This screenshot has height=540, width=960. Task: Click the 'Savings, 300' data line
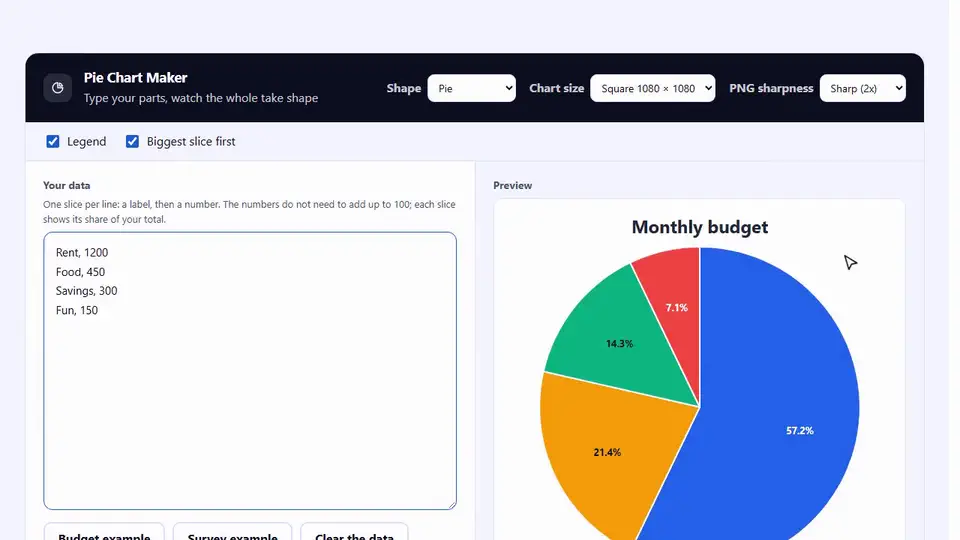[x=86, y=291]
